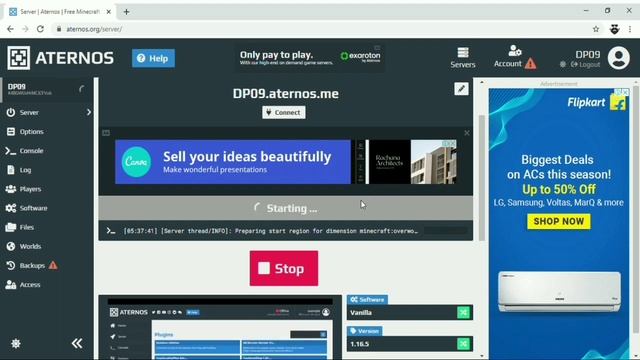The width and height of the screenshot is (640, 360).
Task: Click the Aternos logo icon
Action: [x=18, y=58]
